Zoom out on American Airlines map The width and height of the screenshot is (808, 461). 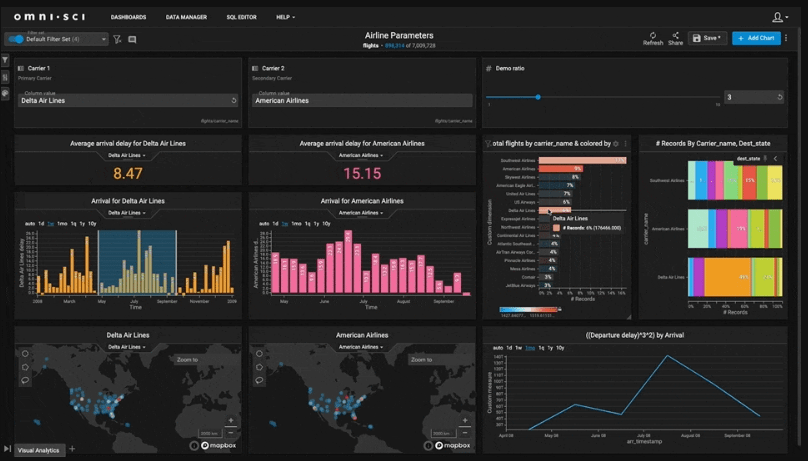465,432
